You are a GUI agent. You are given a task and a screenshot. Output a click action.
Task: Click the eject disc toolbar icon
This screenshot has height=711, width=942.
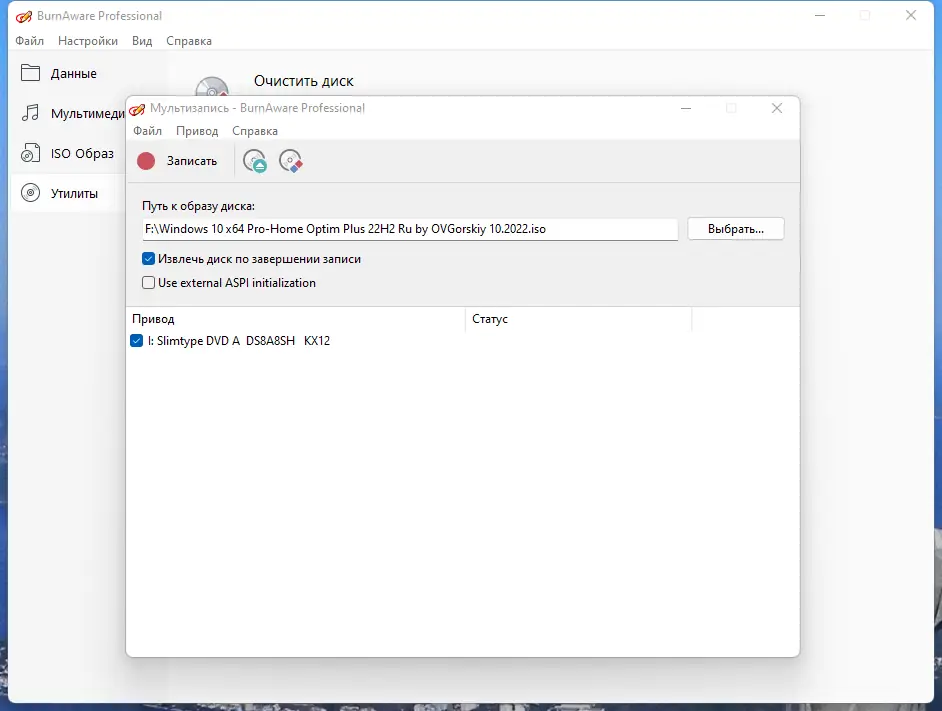(255, 161)
